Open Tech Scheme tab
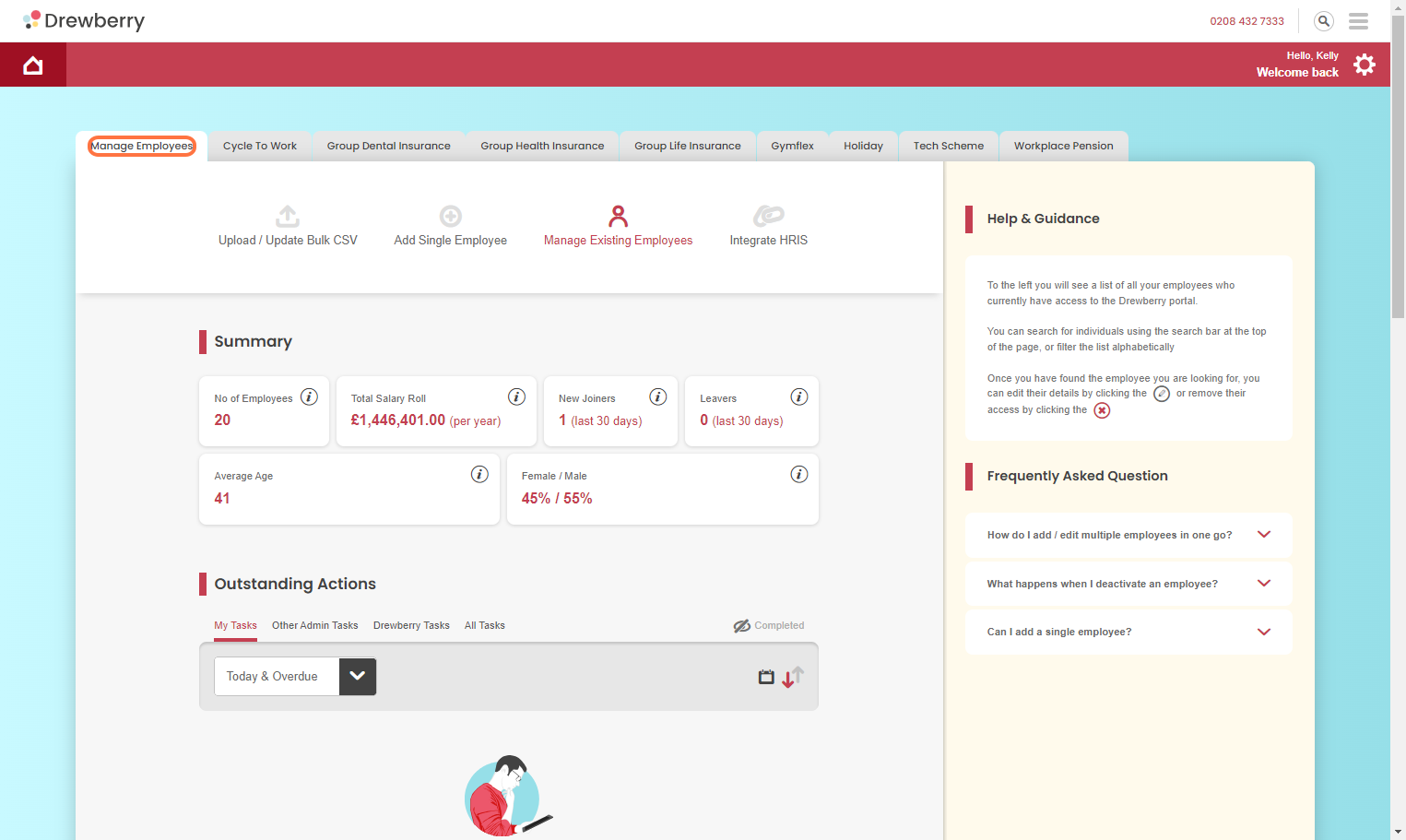 point(949,146)
